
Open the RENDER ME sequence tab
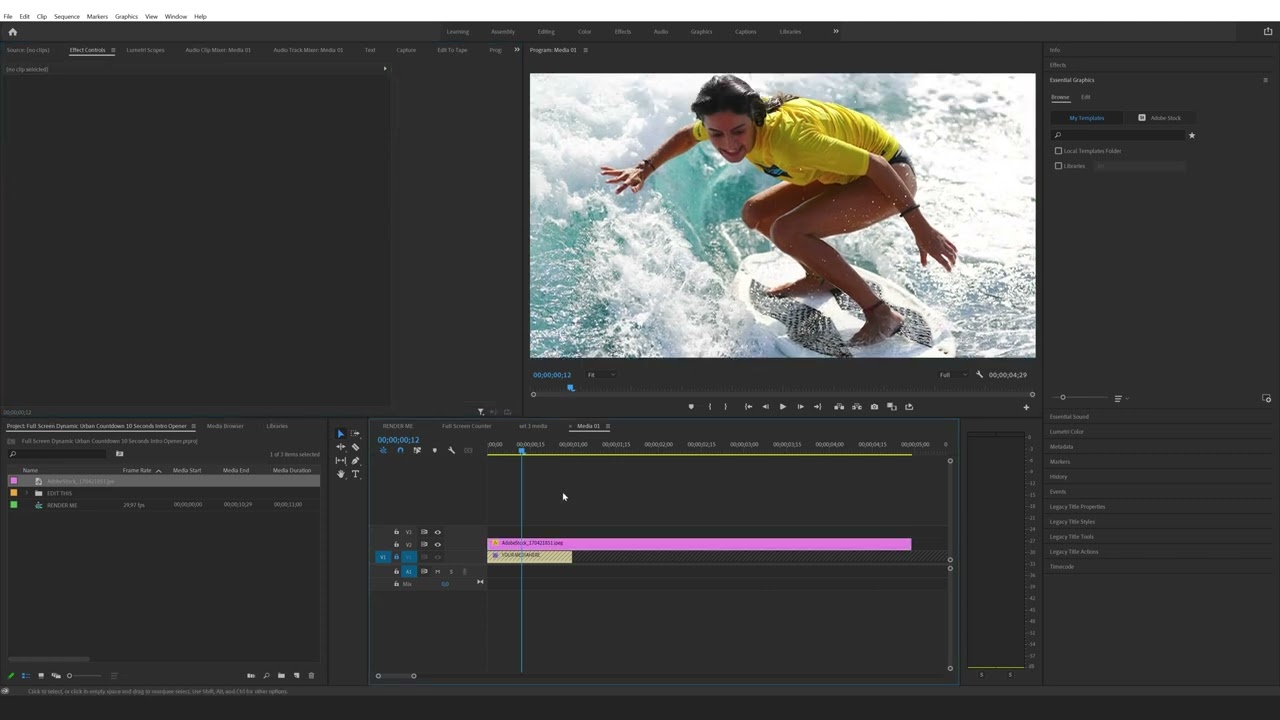click(x=397, y=426)
